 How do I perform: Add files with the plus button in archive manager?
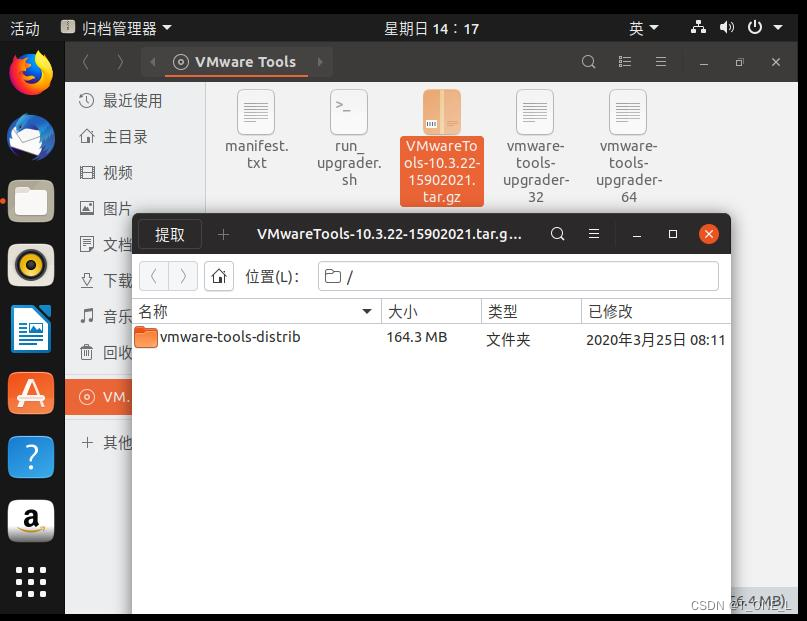point(223,235)
